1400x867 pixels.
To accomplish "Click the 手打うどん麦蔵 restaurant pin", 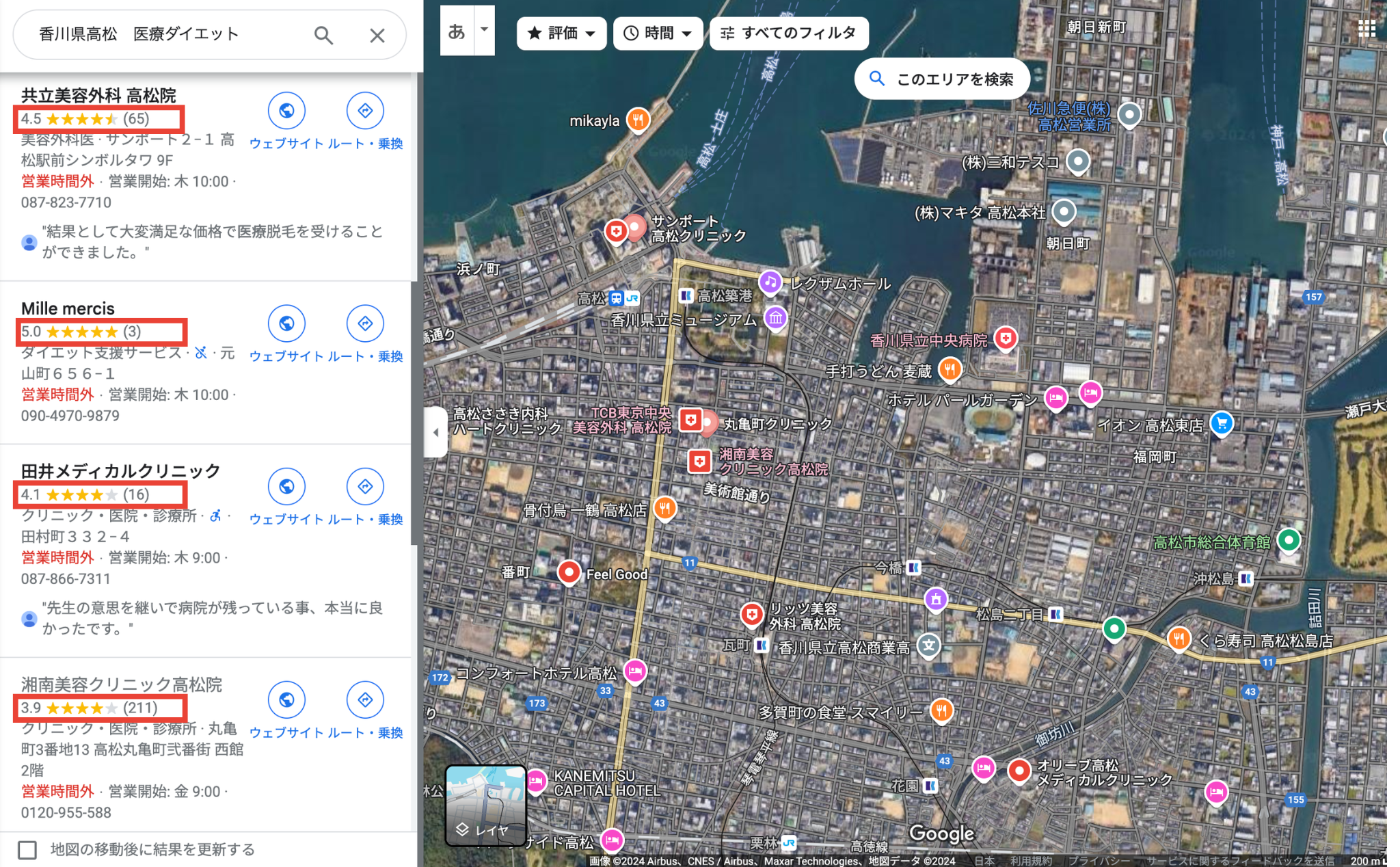I will [950, 370].
